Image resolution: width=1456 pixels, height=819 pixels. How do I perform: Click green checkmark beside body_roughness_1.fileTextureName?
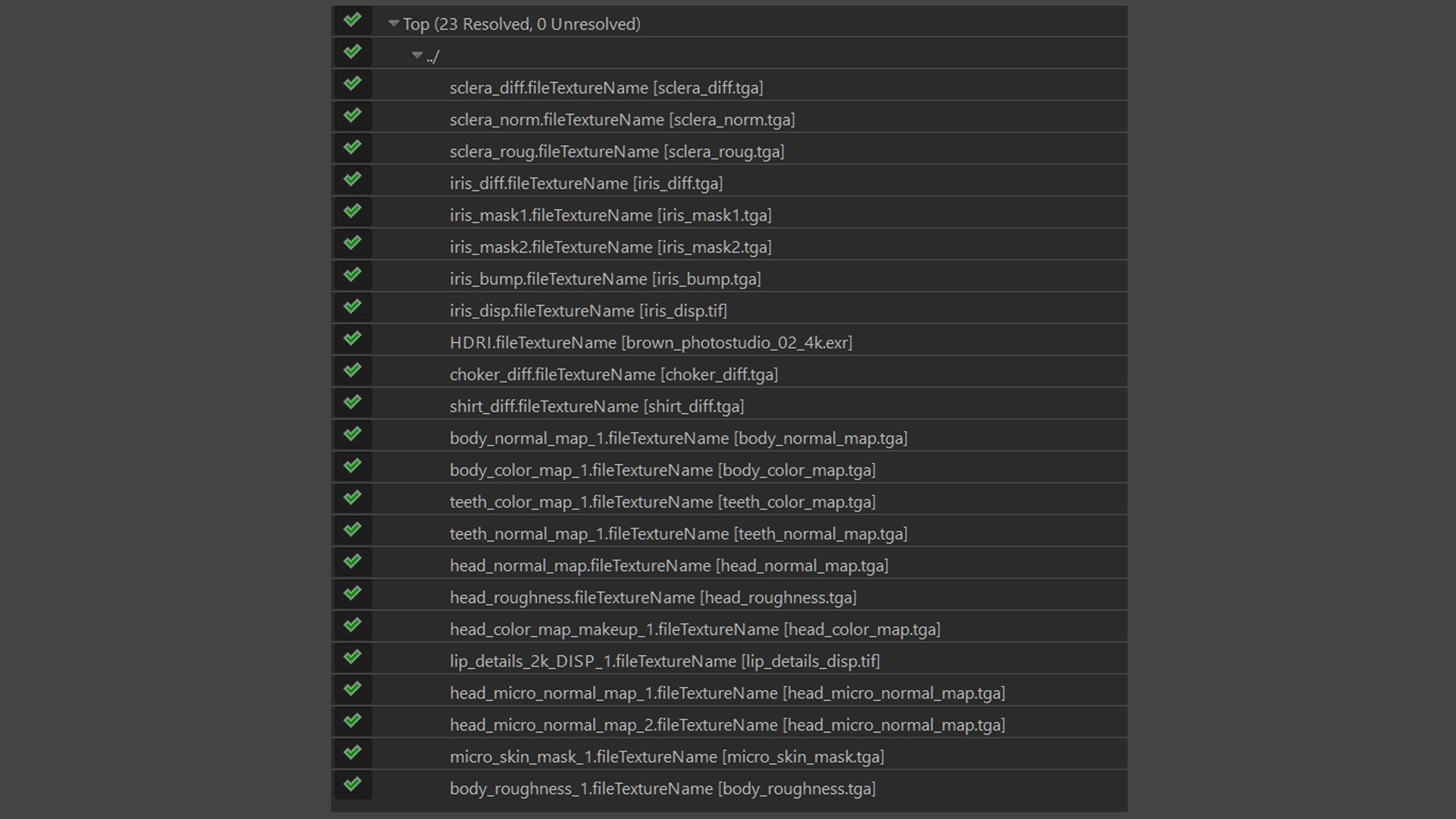(352, 784)
